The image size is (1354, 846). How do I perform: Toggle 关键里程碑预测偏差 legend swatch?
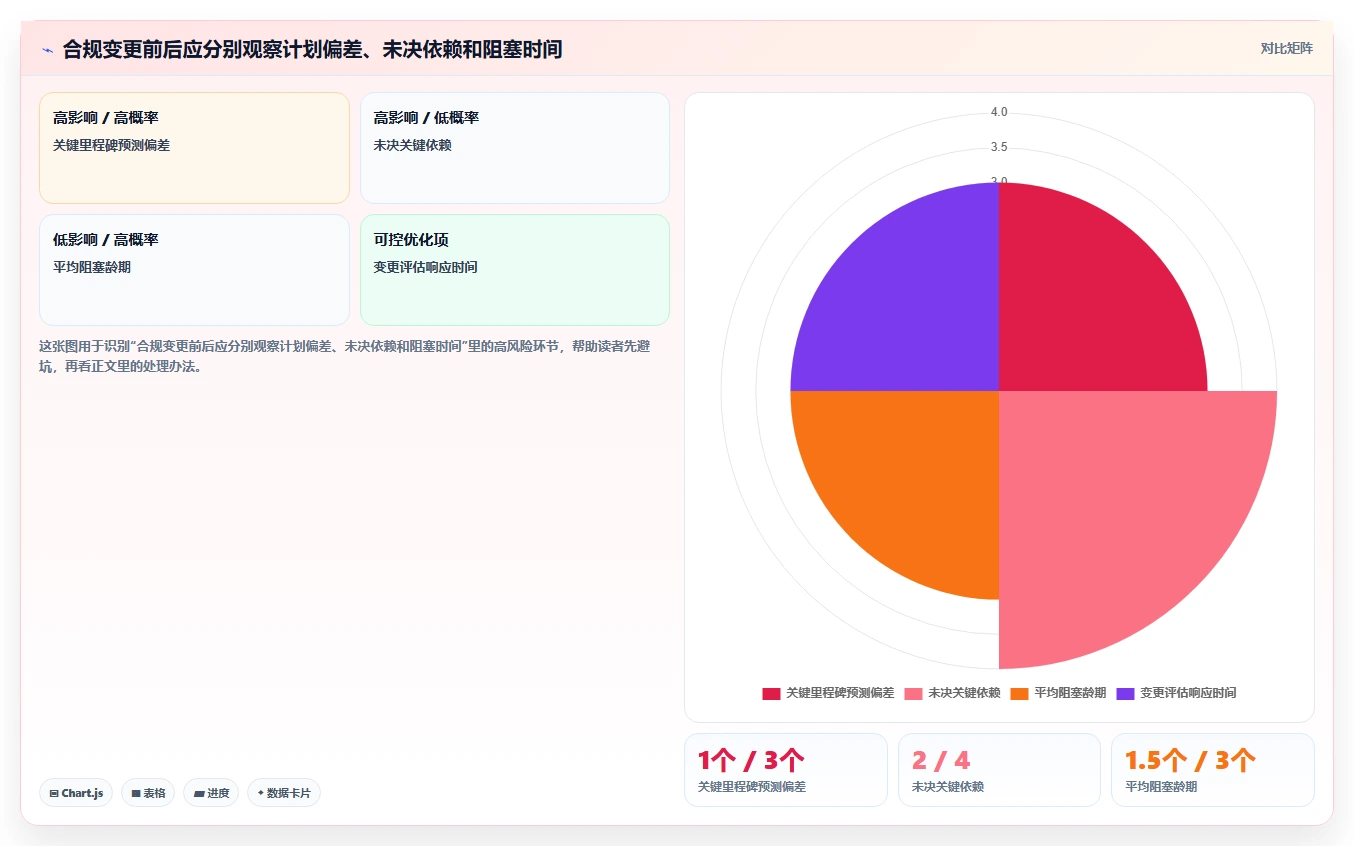[x=771, y=693]
